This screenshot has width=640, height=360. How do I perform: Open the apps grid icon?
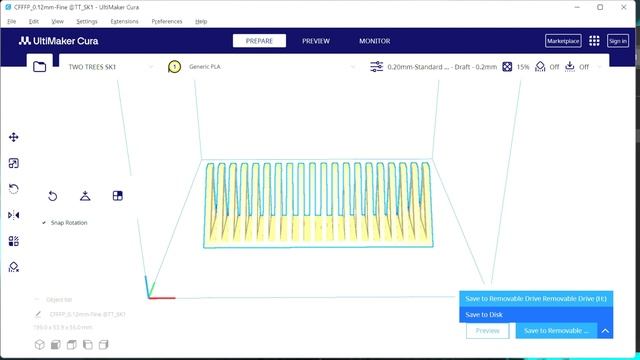pos(594,41)
